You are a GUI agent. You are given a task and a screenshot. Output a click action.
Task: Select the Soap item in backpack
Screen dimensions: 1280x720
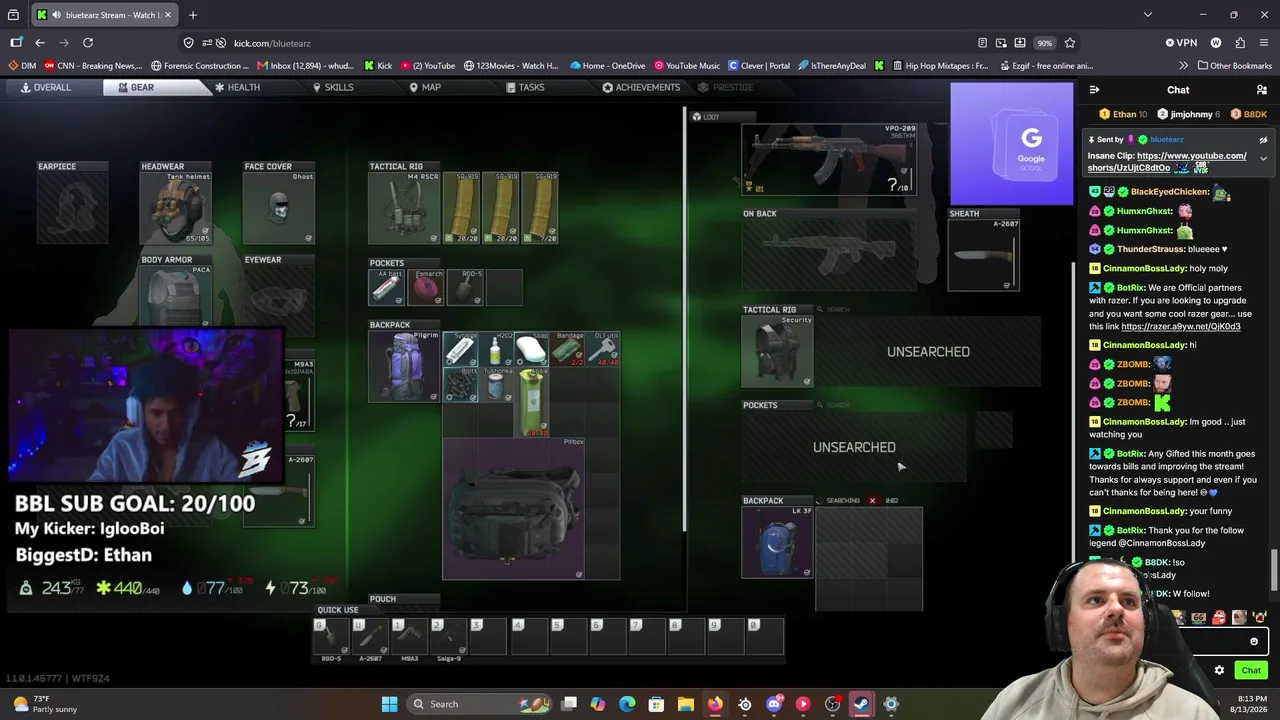click(531, 349)
